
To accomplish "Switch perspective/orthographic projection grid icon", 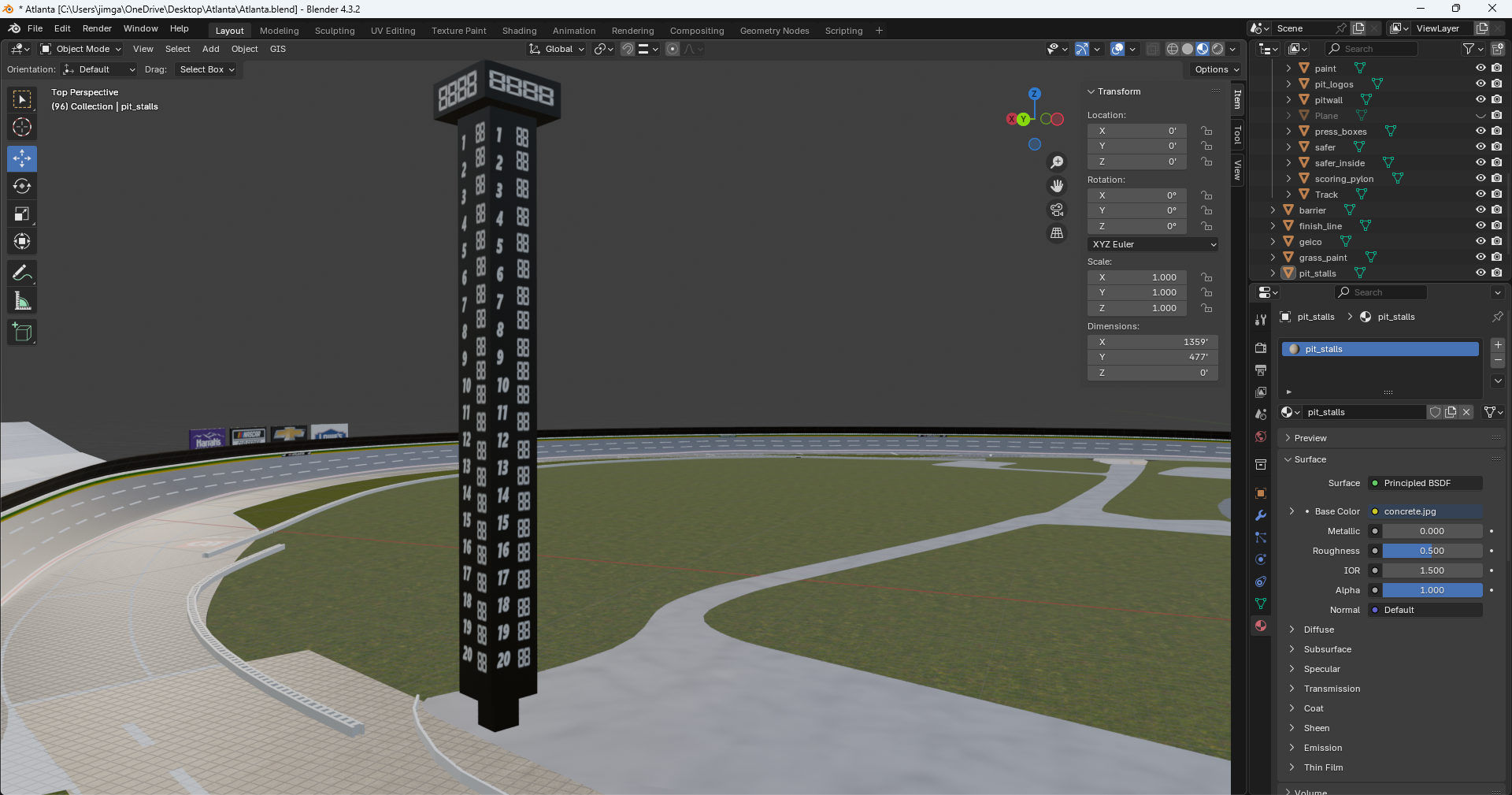I will (x=1057, y=233).
